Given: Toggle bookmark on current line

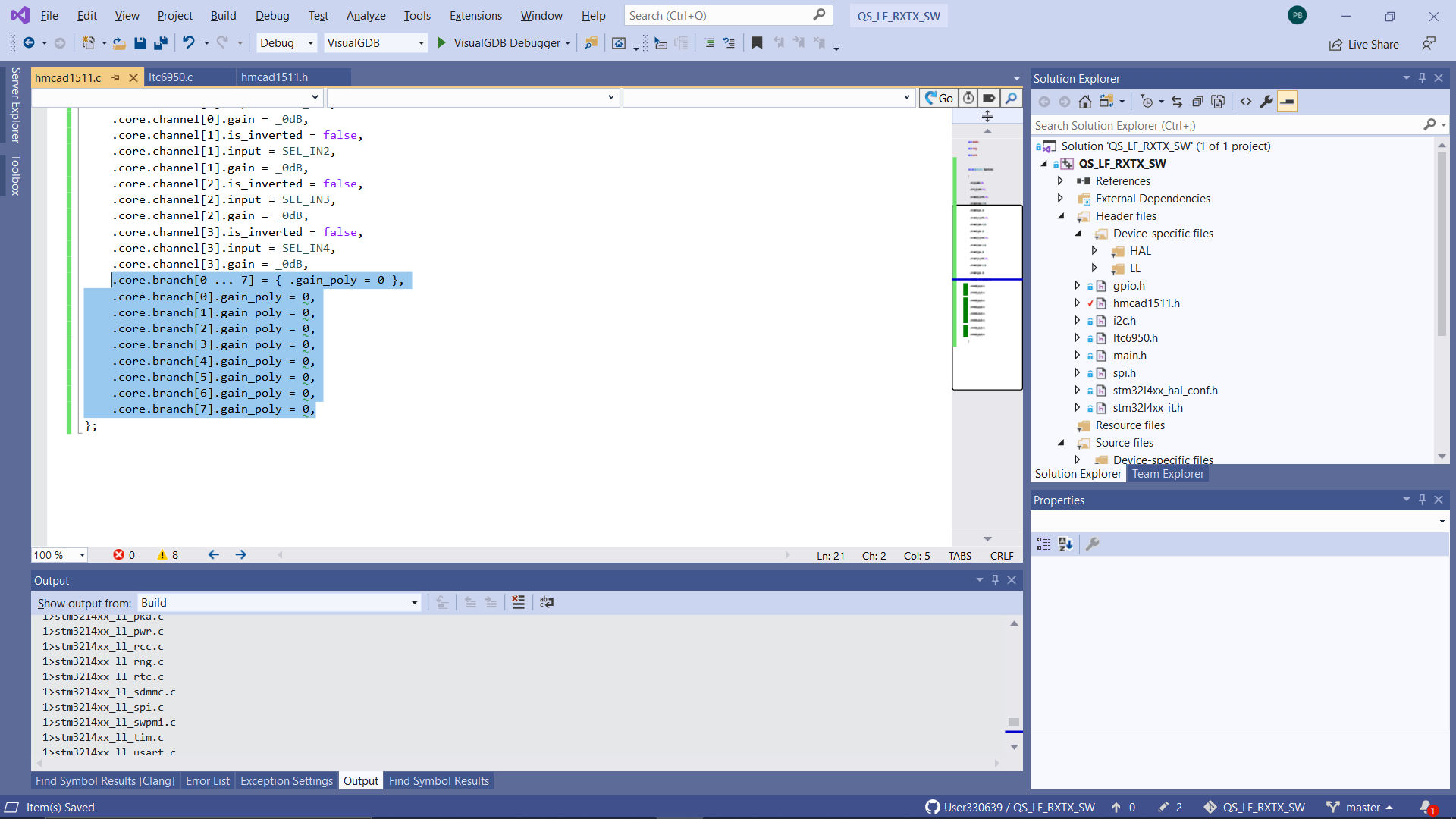Looking at the screenshot, I should point(756,43).
